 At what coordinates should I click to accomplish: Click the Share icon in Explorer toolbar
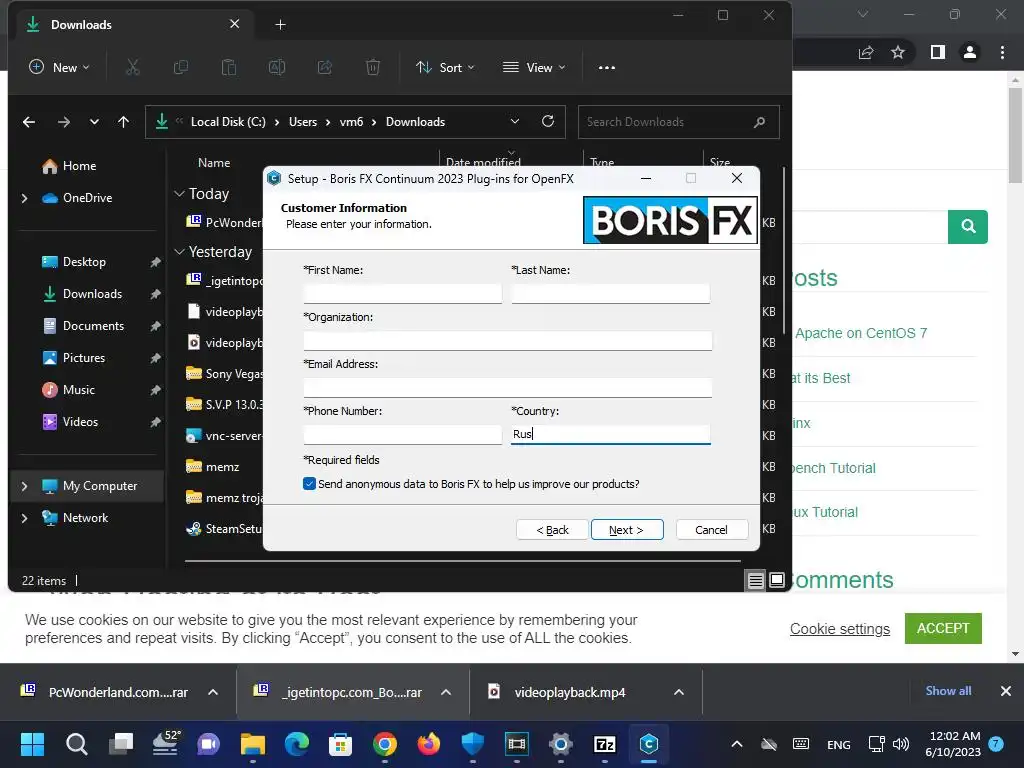pyautogui.click(x=325, y=67)
